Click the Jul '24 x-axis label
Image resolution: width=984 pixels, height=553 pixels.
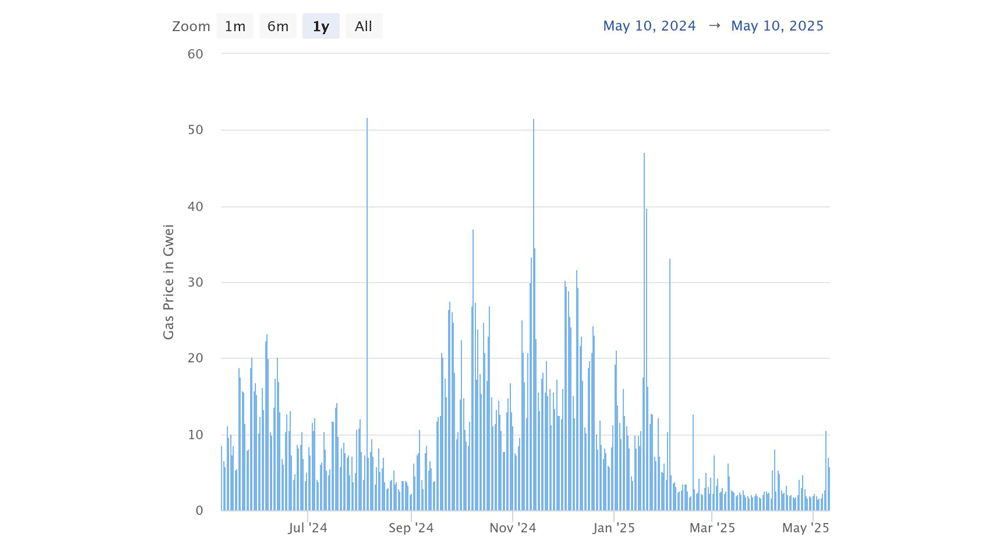307,528
